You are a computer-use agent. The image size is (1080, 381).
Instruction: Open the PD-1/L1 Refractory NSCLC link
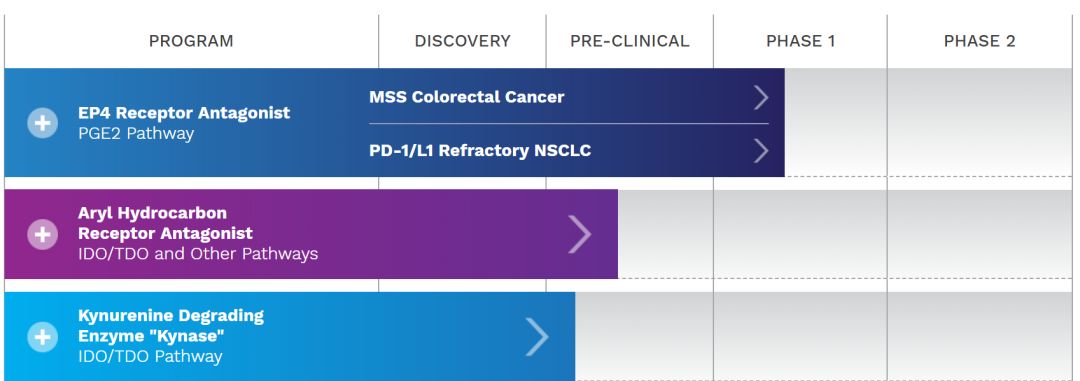point(480,151)
